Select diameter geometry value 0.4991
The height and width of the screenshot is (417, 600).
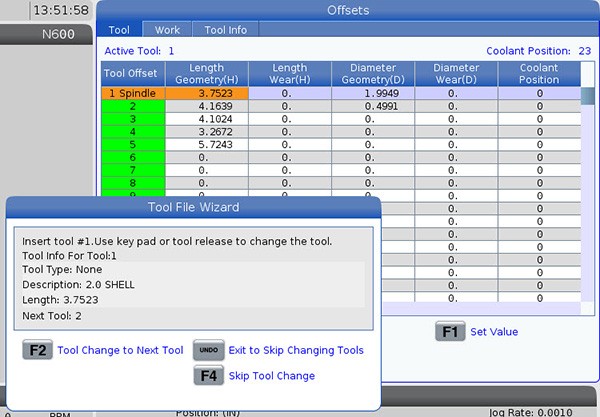coord(373,106)
